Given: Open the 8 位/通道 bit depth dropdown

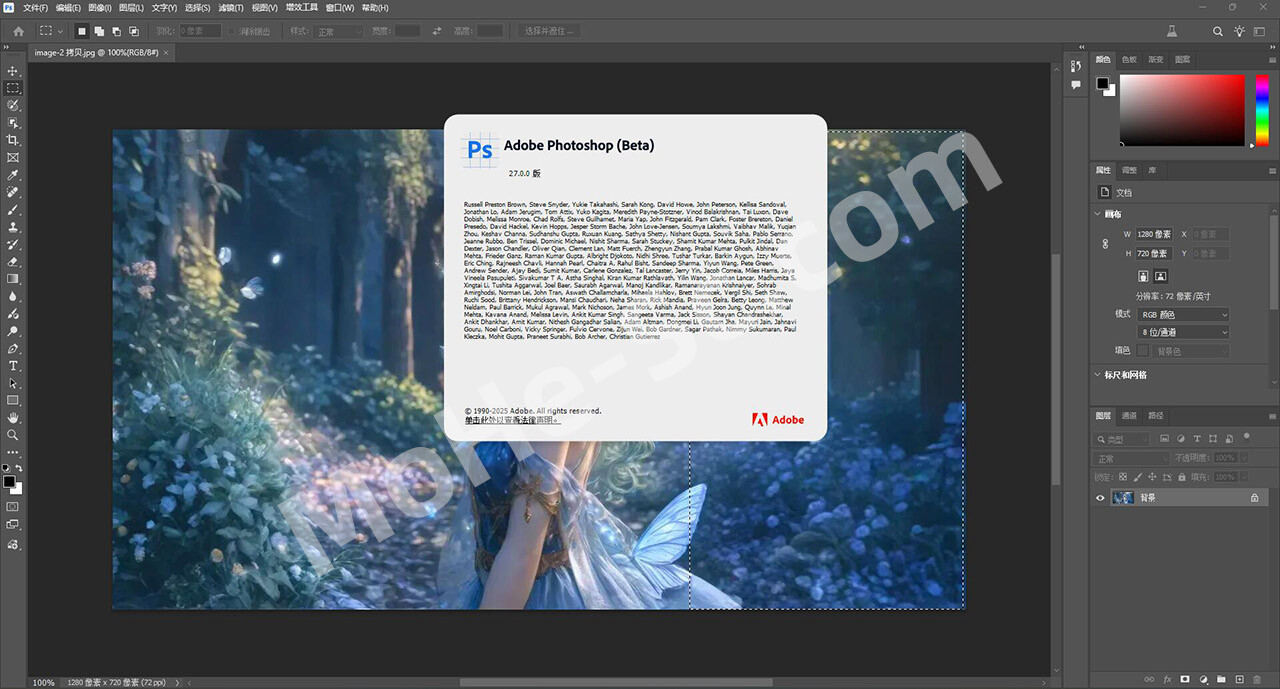Looking at the screenshot, I should 1183,332.
